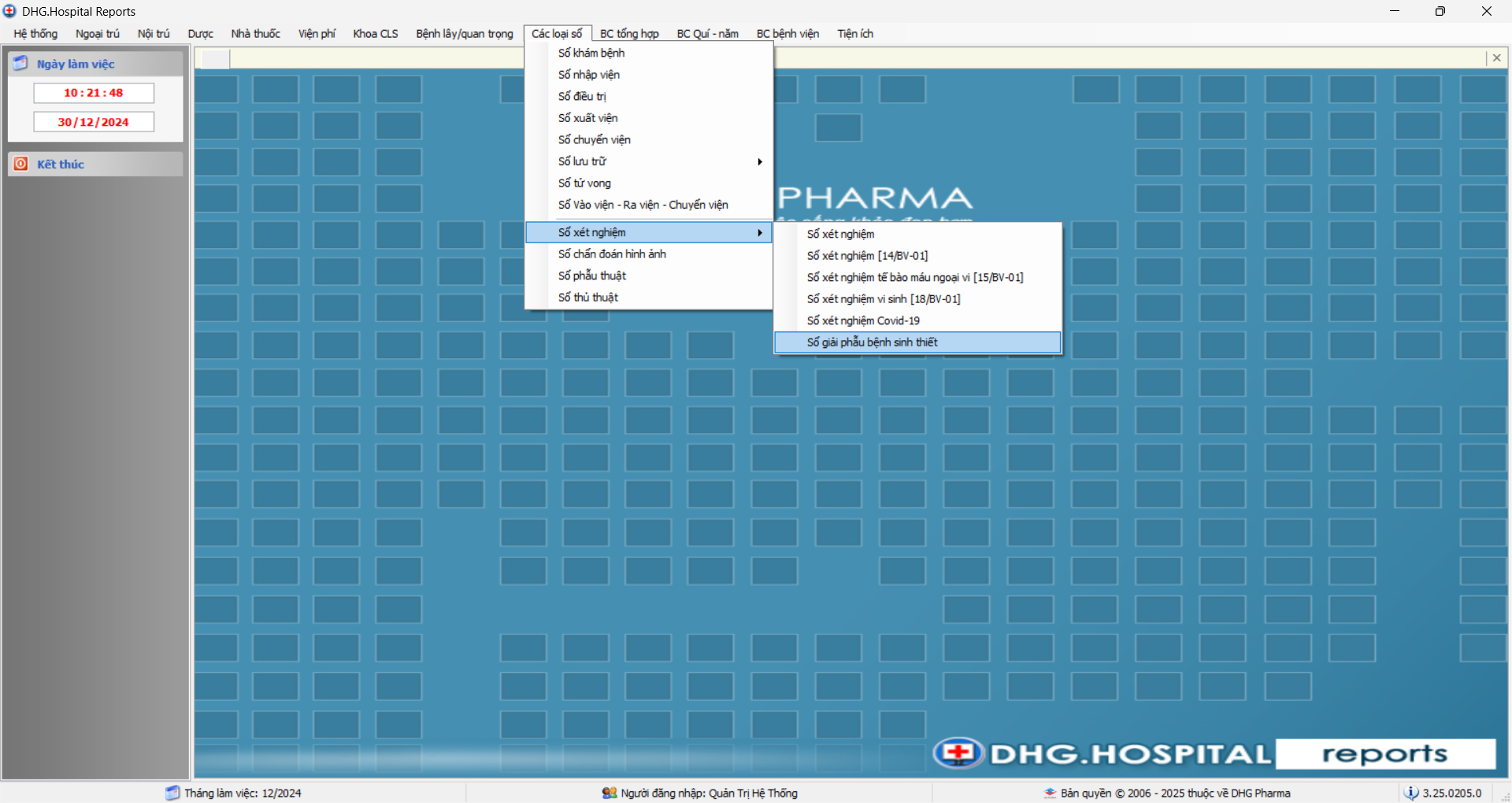Open the BC bệnh viện menu
1512x803 pixels.
pos(787,34)
